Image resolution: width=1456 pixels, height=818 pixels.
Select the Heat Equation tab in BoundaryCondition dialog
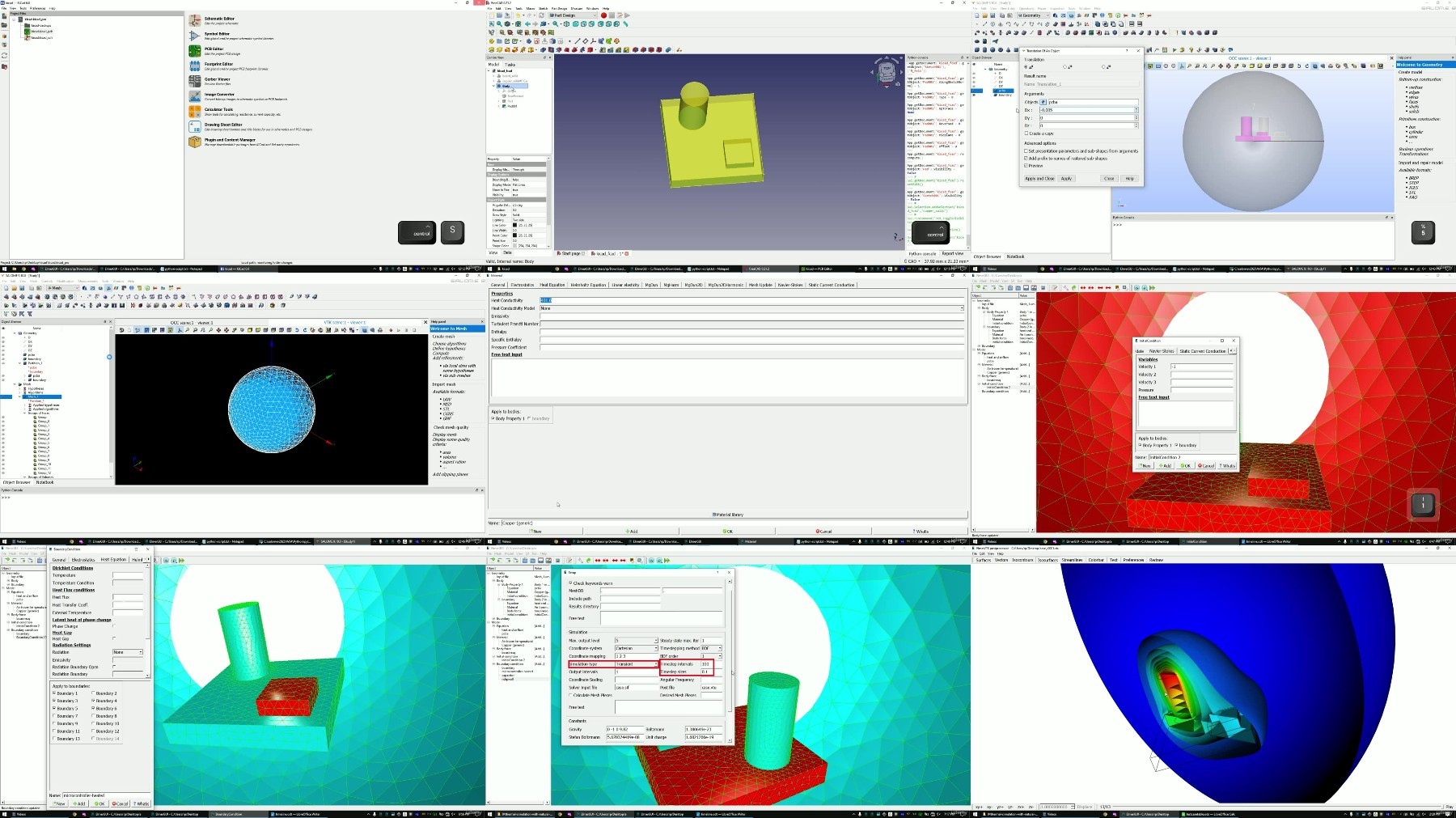[113, 559]
